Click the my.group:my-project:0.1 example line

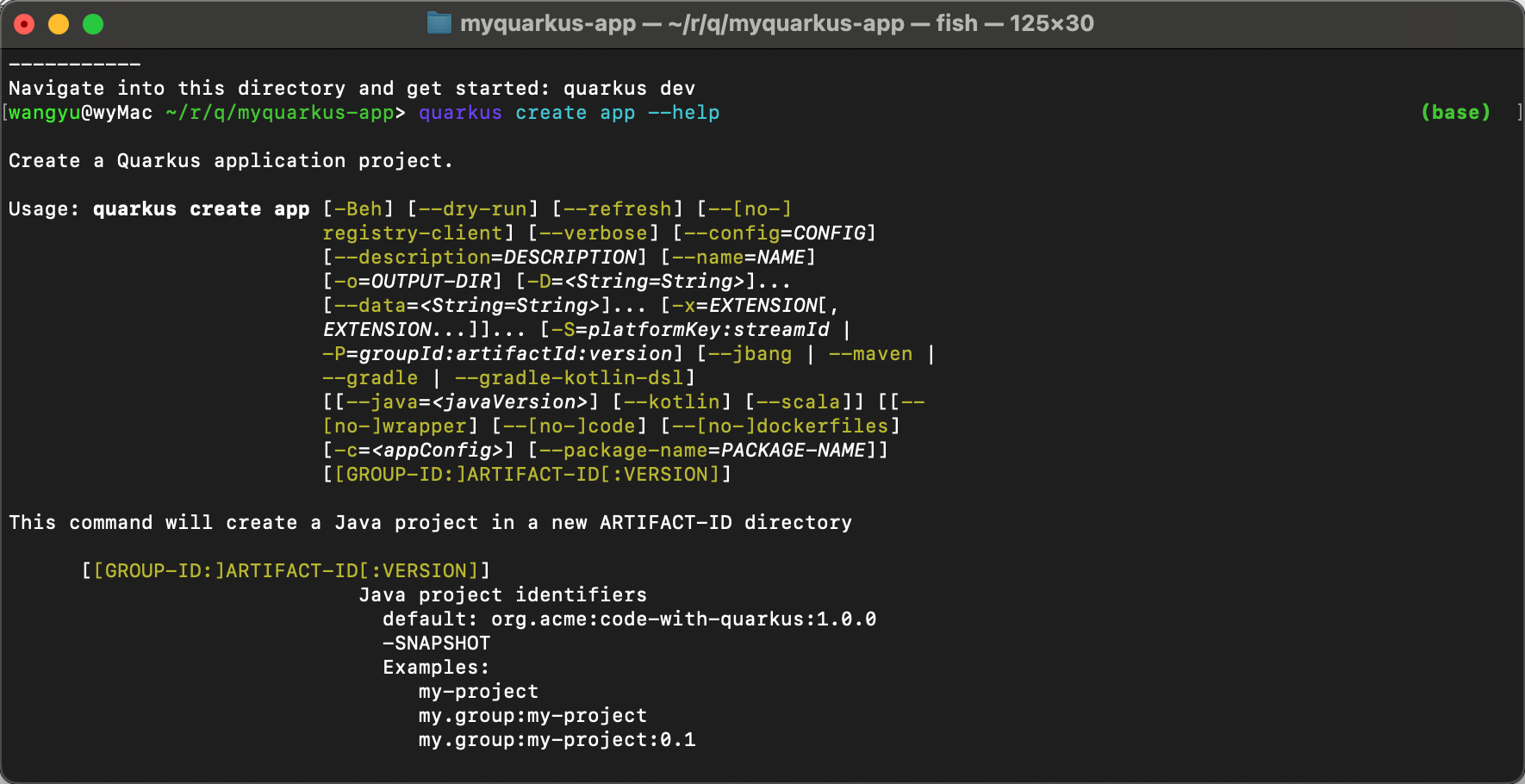point(557,740)
